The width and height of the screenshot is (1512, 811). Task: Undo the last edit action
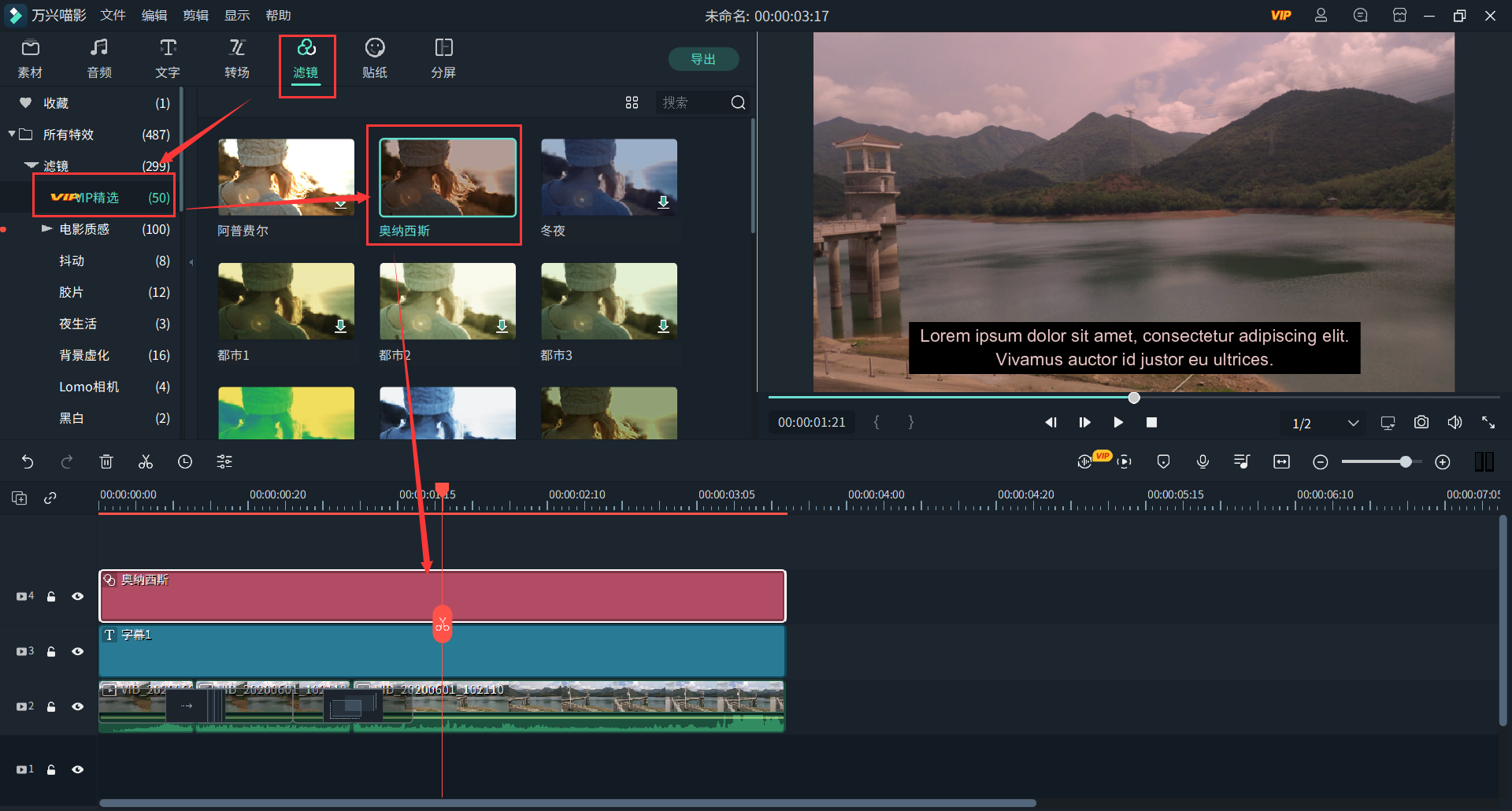[x=28, y=462]
